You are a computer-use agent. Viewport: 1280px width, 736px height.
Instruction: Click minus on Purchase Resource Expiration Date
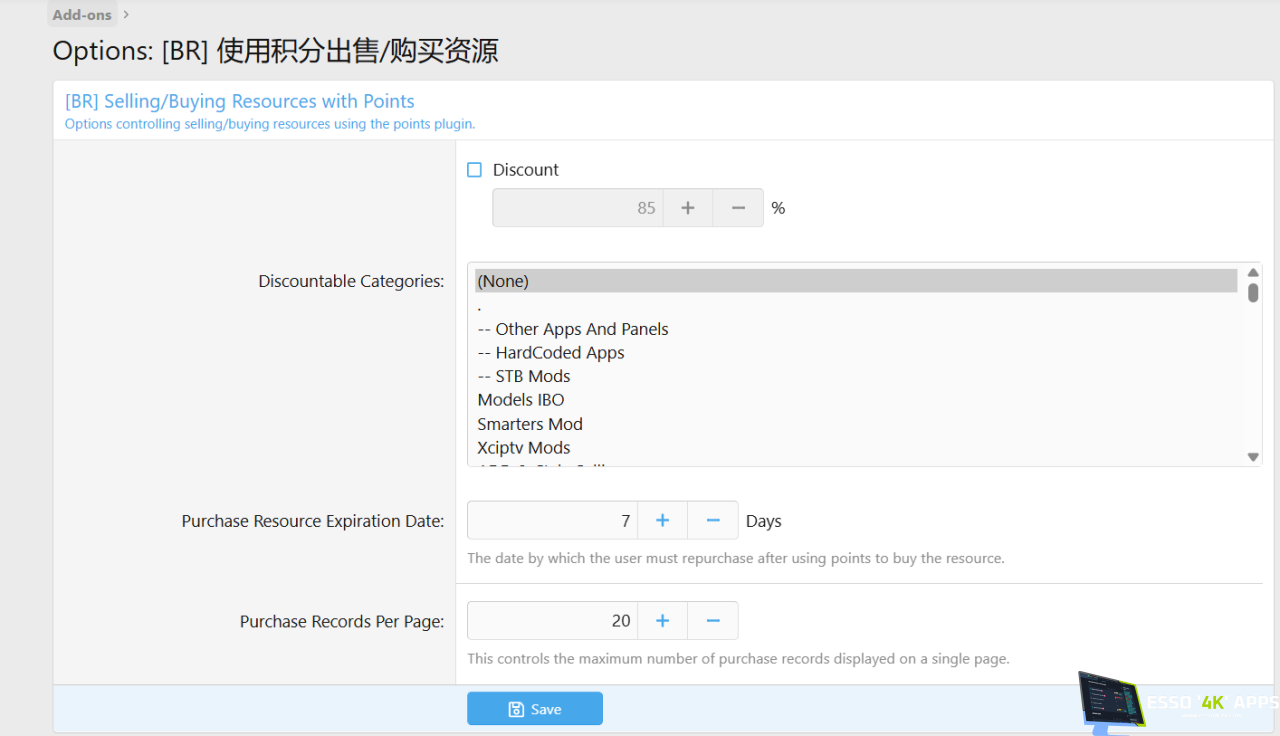coord(713,521)
